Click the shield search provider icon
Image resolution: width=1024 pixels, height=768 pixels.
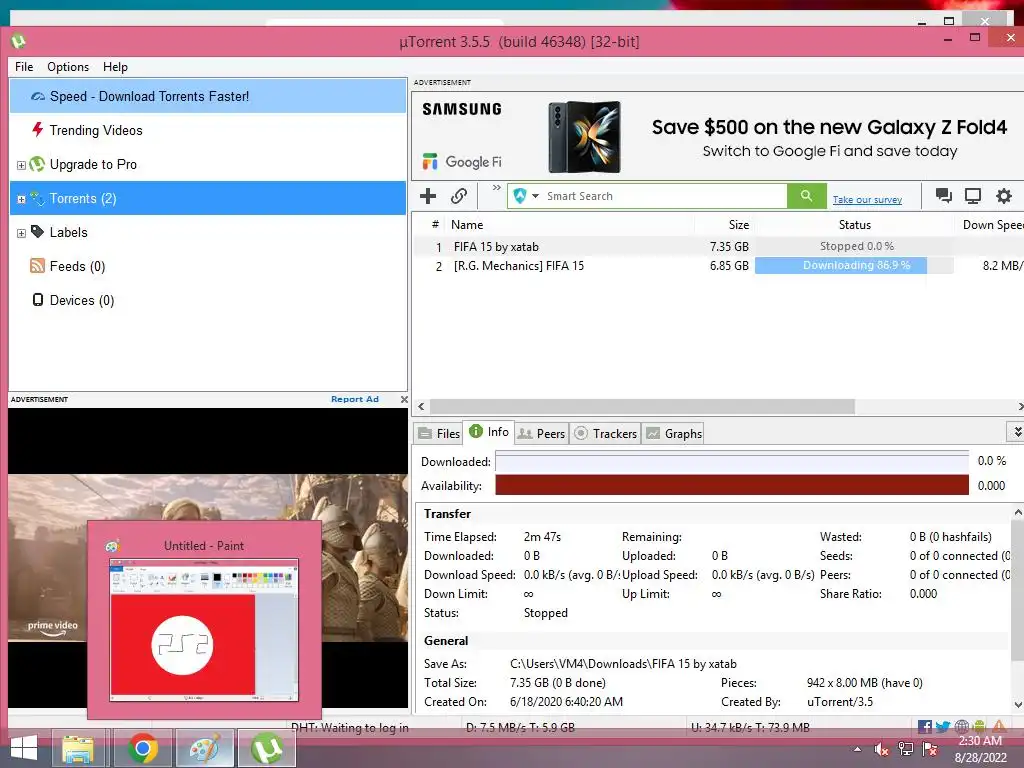pos(520,196)
